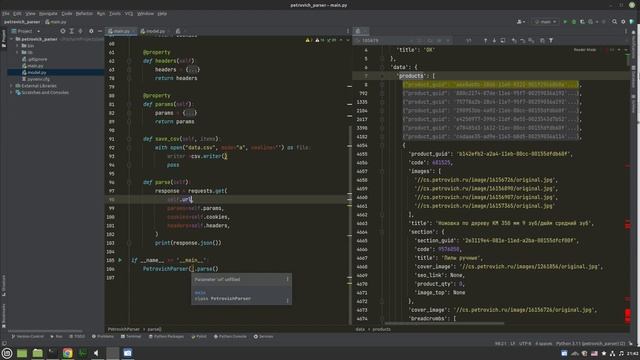The width and height of the screenshot is (640, 360).
Task: Open Project panel gear options
Action: click(91, 31)
